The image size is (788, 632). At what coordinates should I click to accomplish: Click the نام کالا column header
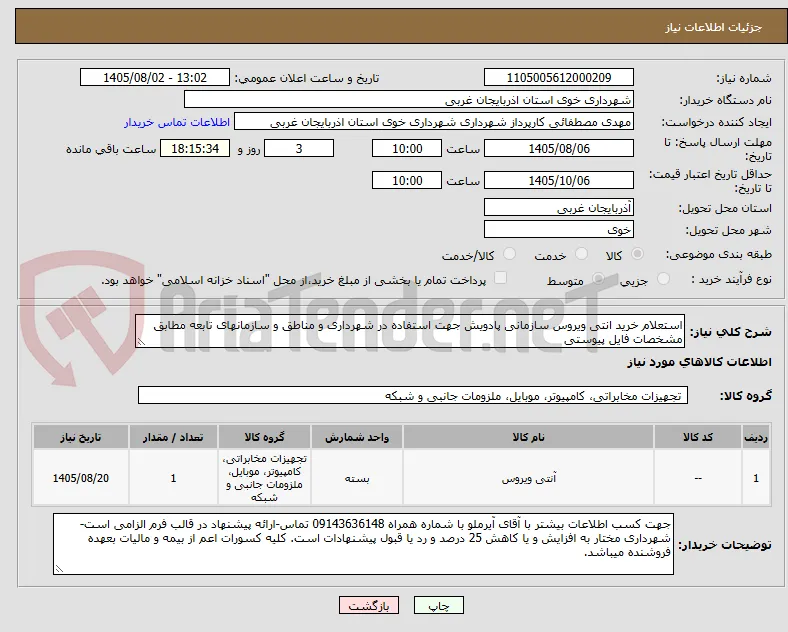tap(528, 437)
